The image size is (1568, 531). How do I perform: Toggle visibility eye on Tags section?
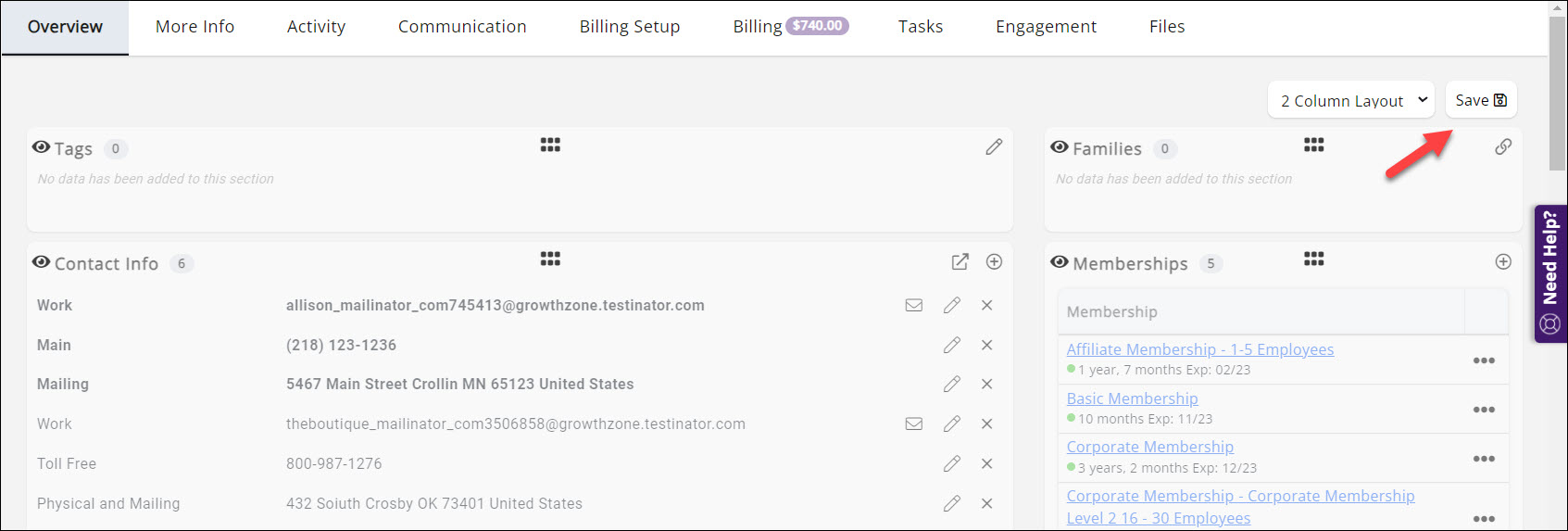tap(41, 147)
